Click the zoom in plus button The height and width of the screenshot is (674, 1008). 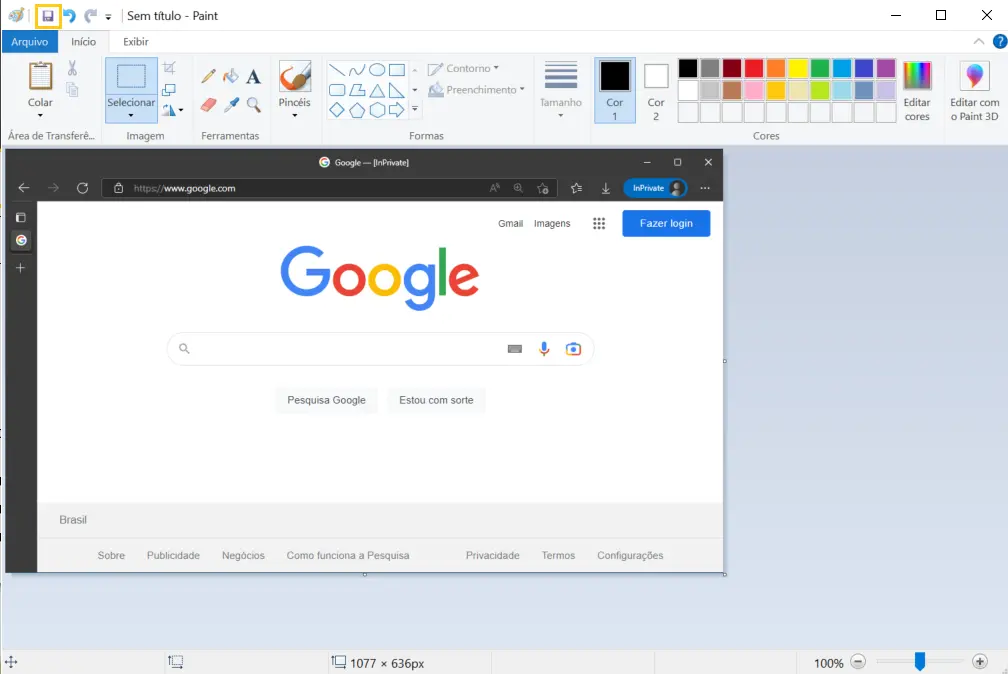980,662
